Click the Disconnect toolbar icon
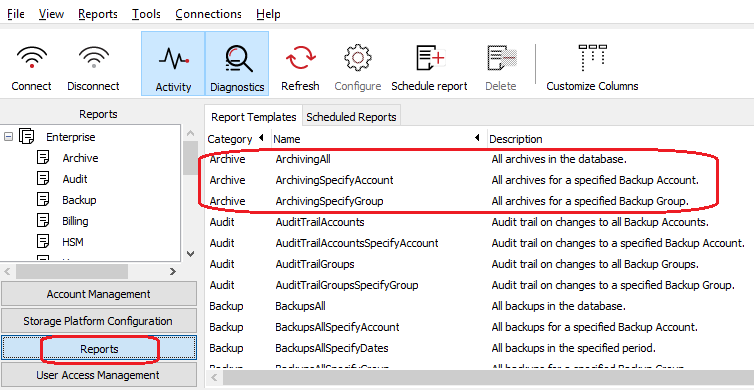The image size is (754, 390). (x=93, y=58)
